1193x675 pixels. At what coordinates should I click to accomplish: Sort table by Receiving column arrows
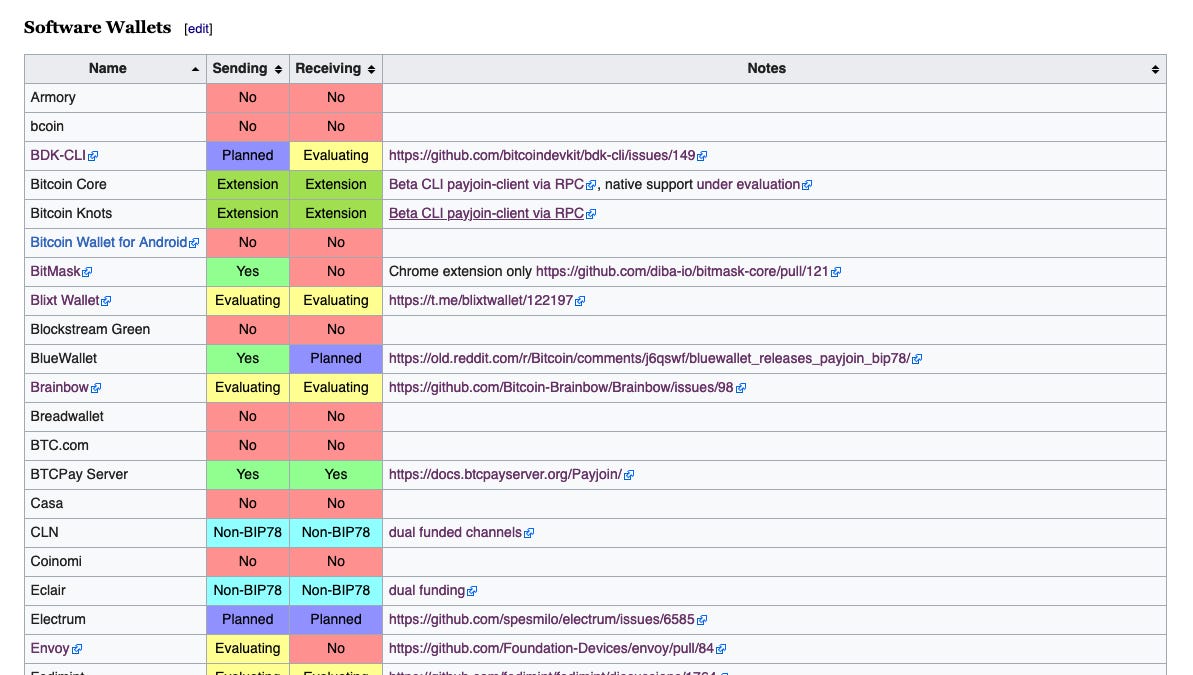coord(371,69)
